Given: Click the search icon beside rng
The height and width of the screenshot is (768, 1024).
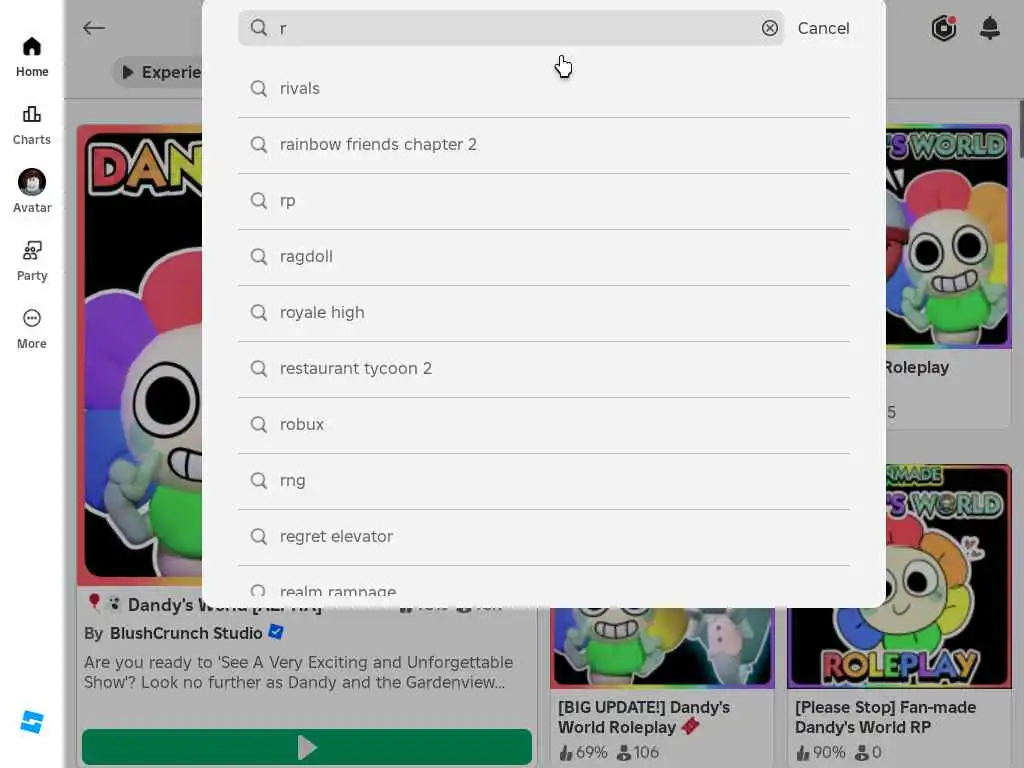Looking at the screenshot, I should (x=259, y=481).
